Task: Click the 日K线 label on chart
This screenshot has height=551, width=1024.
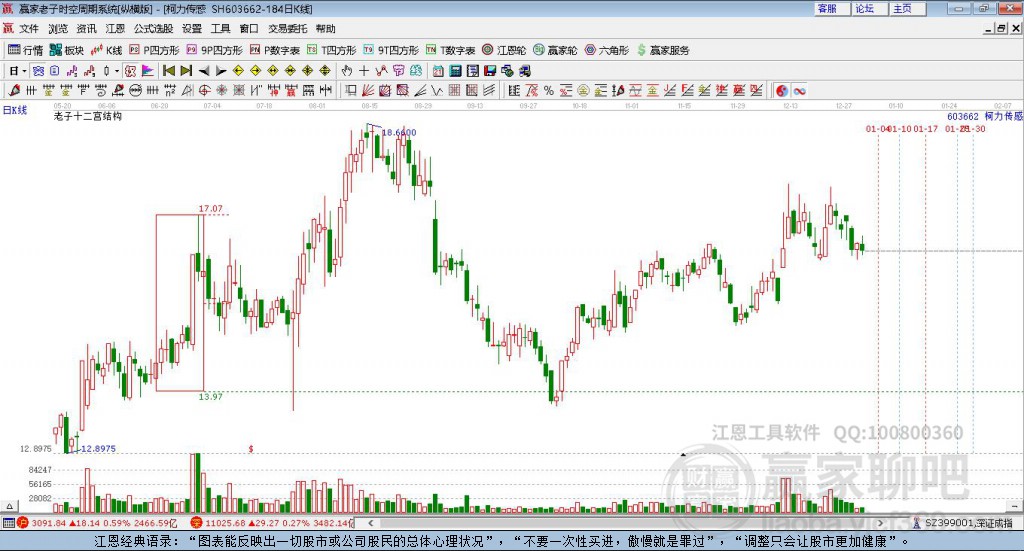Action: pos(15,110)
